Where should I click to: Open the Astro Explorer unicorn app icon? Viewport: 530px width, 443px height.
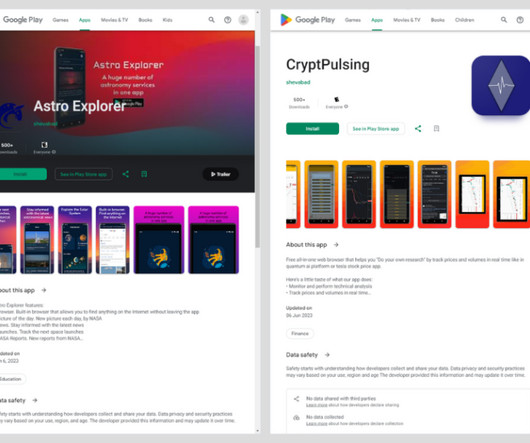(x=11, y=116)
